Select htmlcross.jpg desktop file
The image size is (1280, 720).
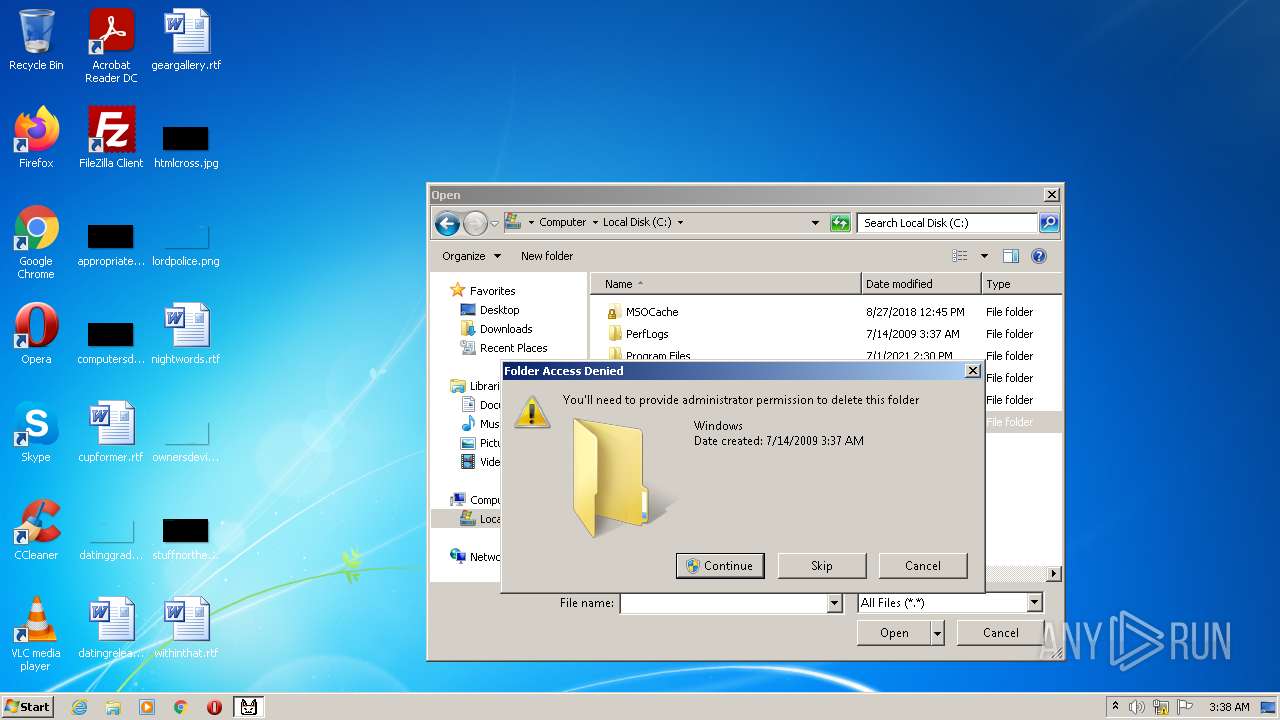point(186,148)
